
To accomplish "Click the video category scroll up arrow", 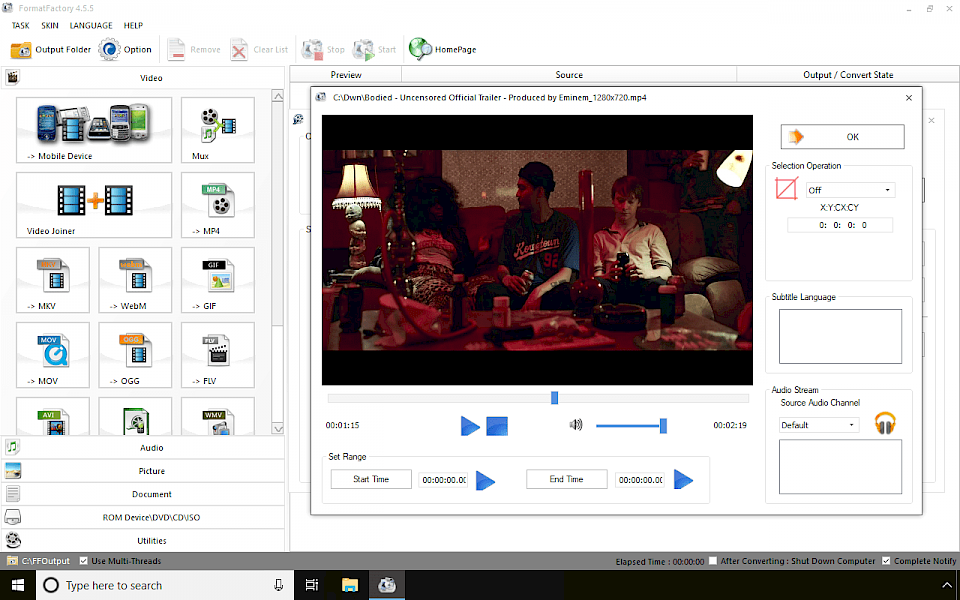I will pyautogui.click(x=277, y=96).
